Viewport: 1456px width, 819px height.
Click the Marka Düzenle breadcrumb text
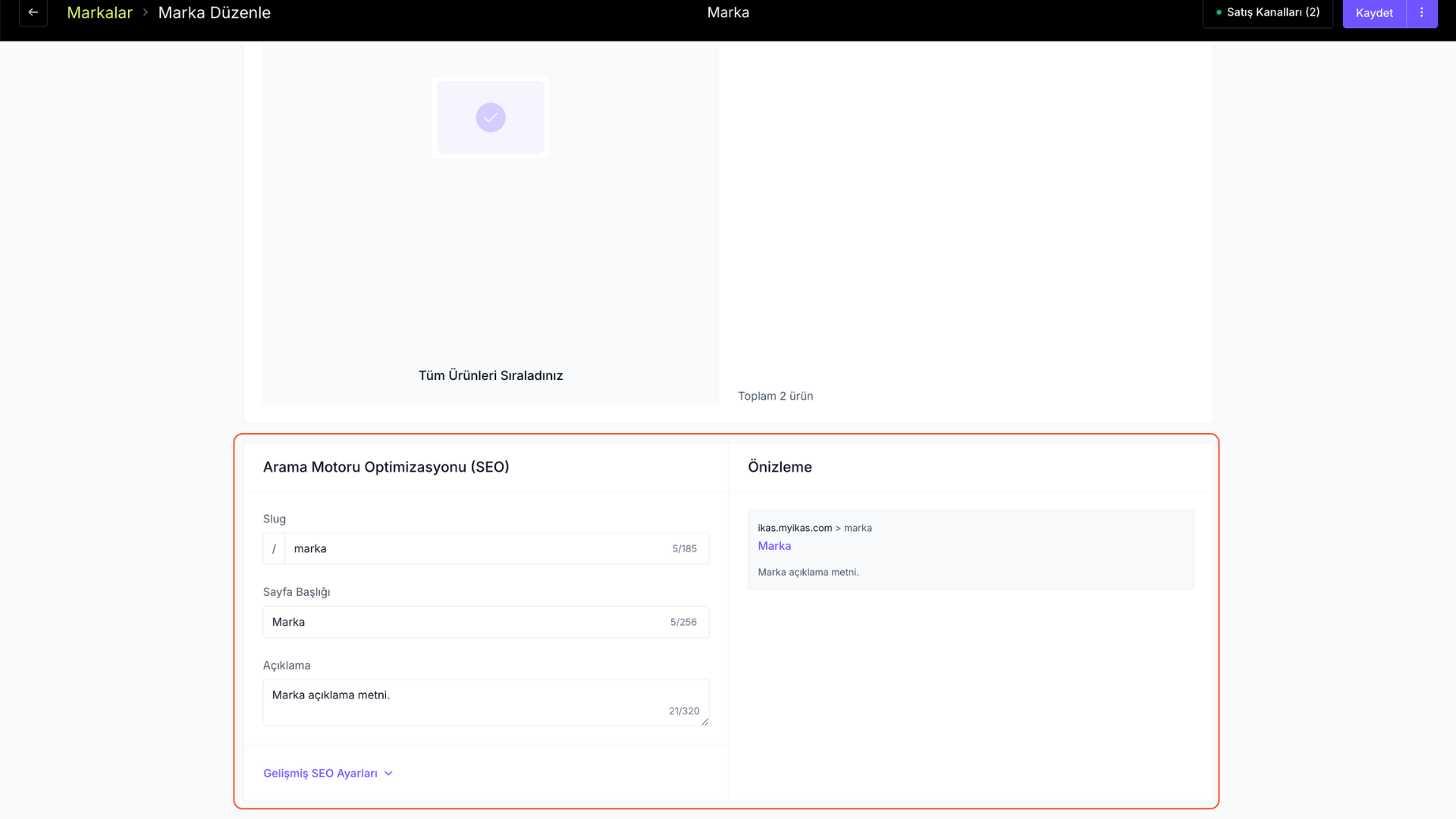coord(215,13)
